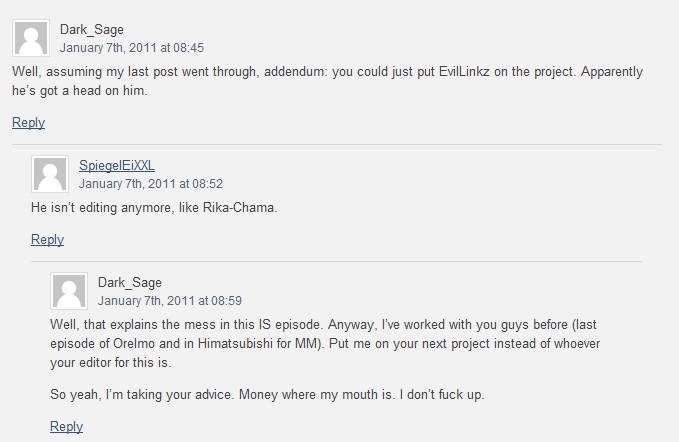Click Dark_Sage's avatar on first comment
679x442 pixels.
[31, 38]
